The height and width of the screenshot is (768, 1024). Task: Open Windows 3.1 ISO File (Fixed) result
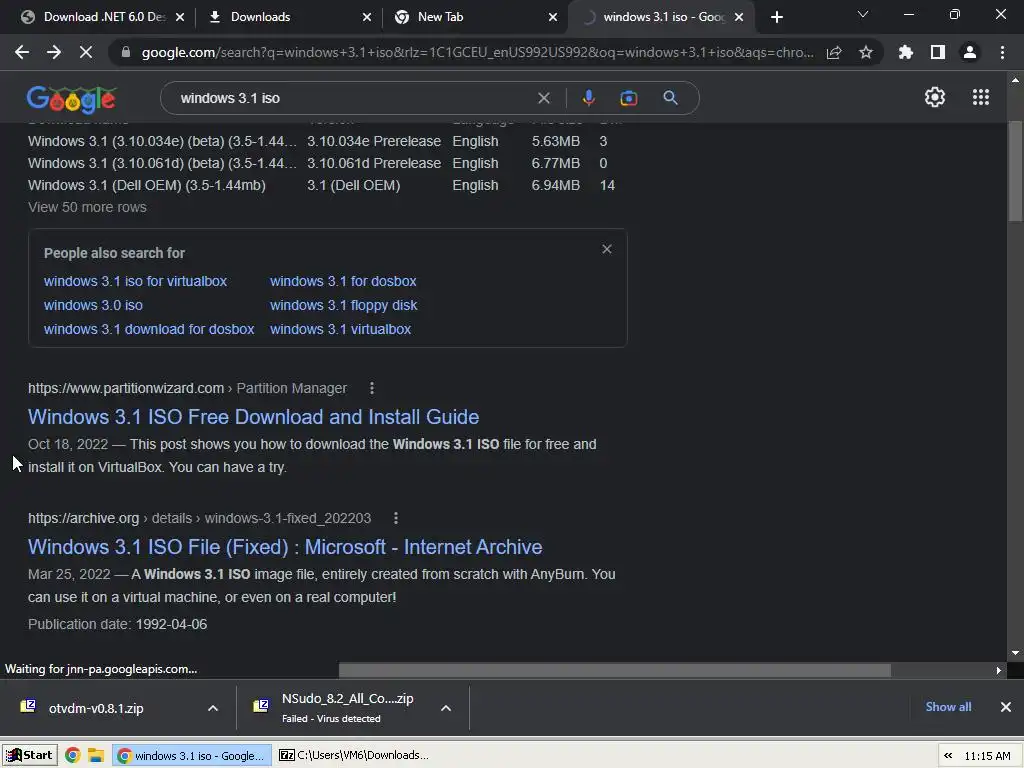pyautogui.click(x=285, y=547)
